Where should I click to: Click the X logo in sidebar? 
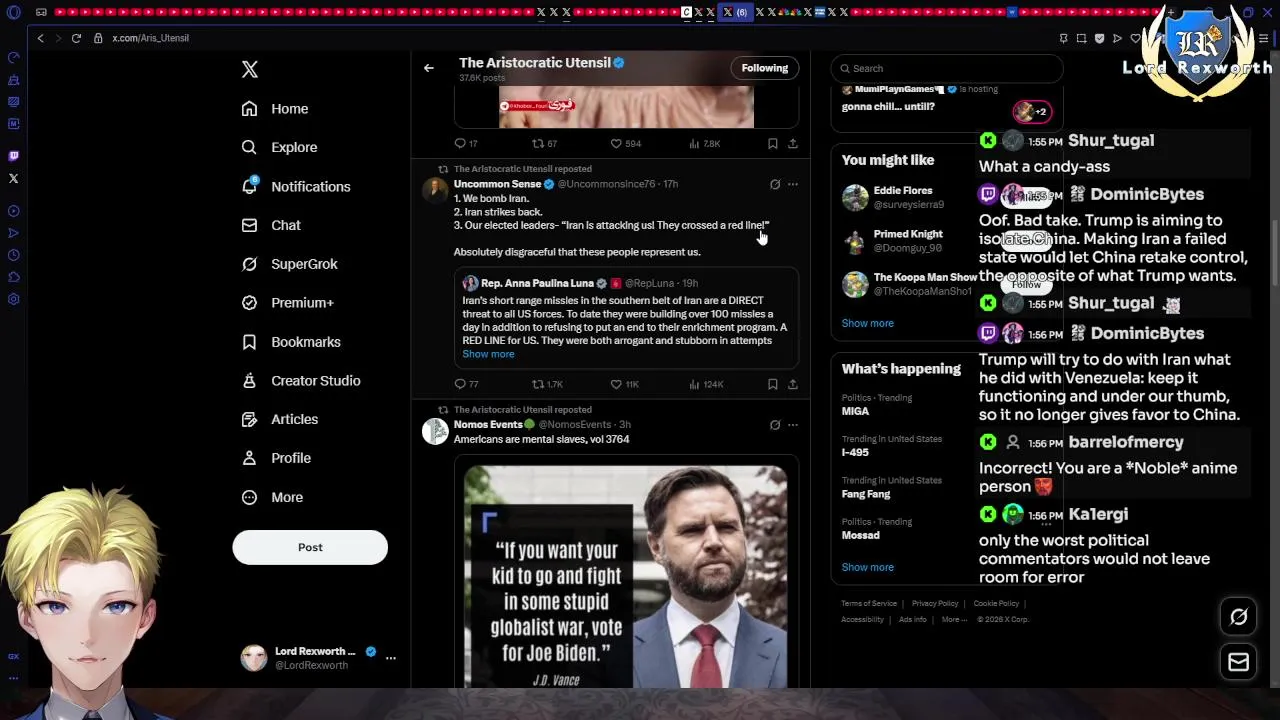pyautogui.click(x=250, y=69)
